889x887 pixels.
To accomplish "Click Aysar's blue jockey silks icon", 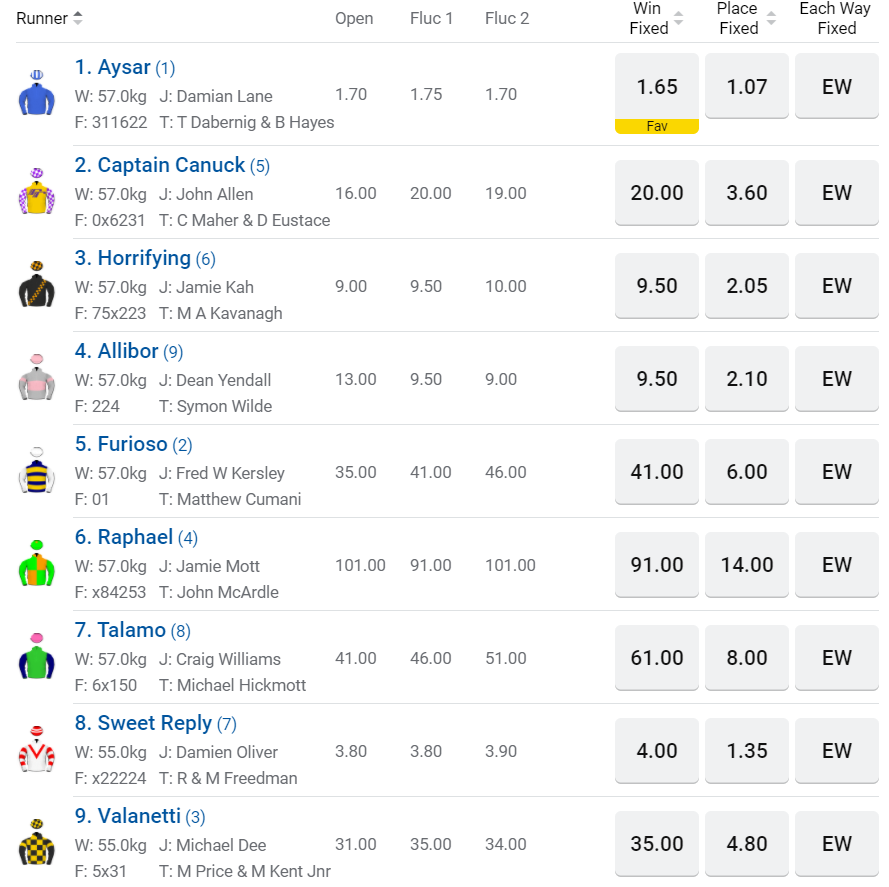I will click(37, 94).
